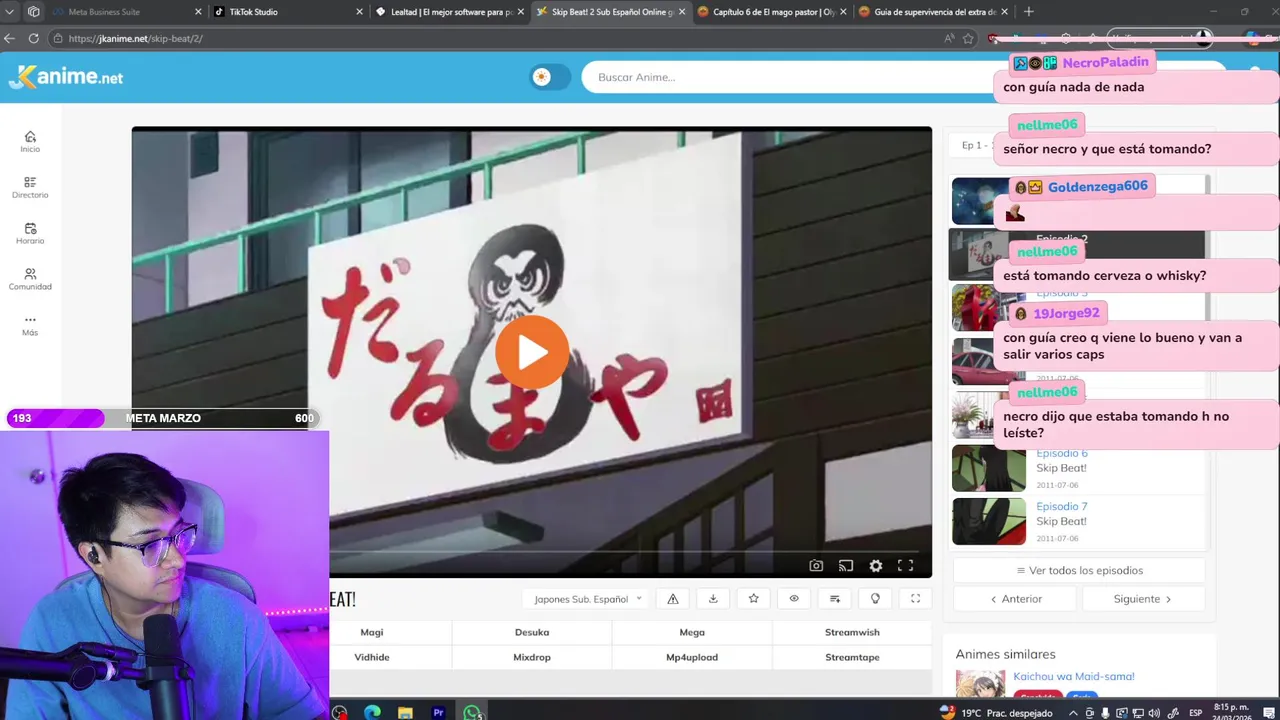The width and height of the screenshot is (1280, 720).
Task: Open a new browser tab with plus
Action: [1029, 12]
